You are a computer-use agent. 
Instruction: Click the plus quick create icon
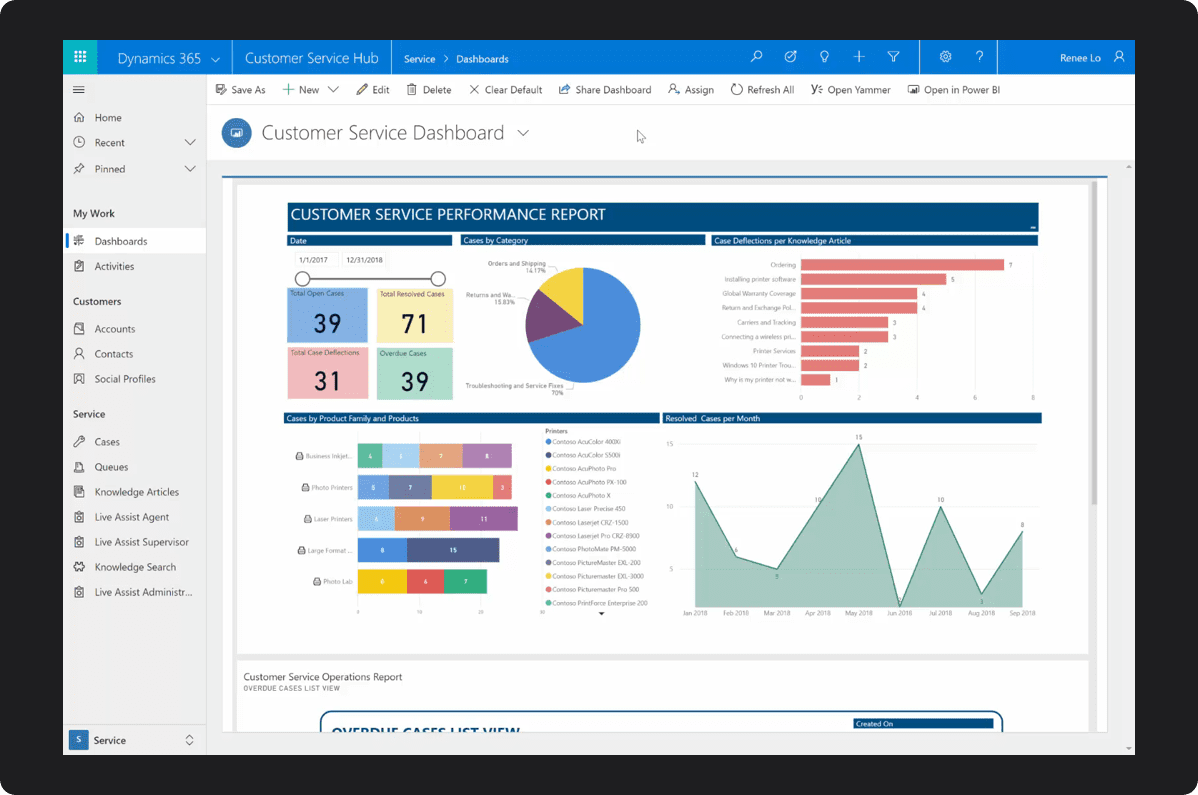click(x=859, y=57)
